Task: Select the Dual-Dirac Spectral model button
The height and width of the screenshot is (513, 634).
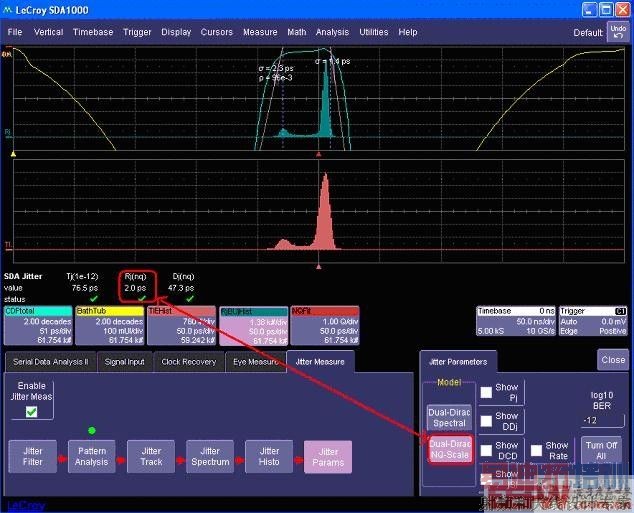Action: (448, 416)
